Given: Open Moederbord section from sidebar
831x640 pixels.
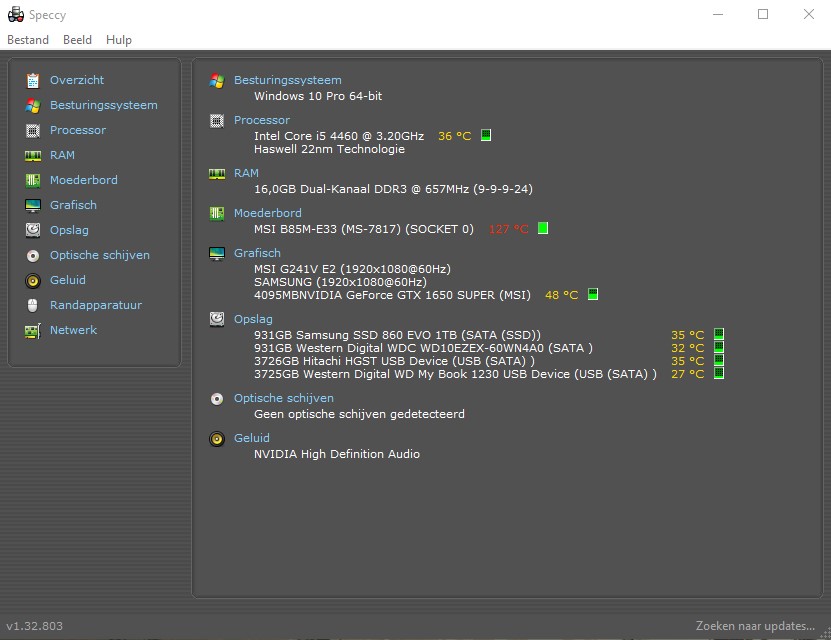Looking at the screenshot, I should coord(84,180).
